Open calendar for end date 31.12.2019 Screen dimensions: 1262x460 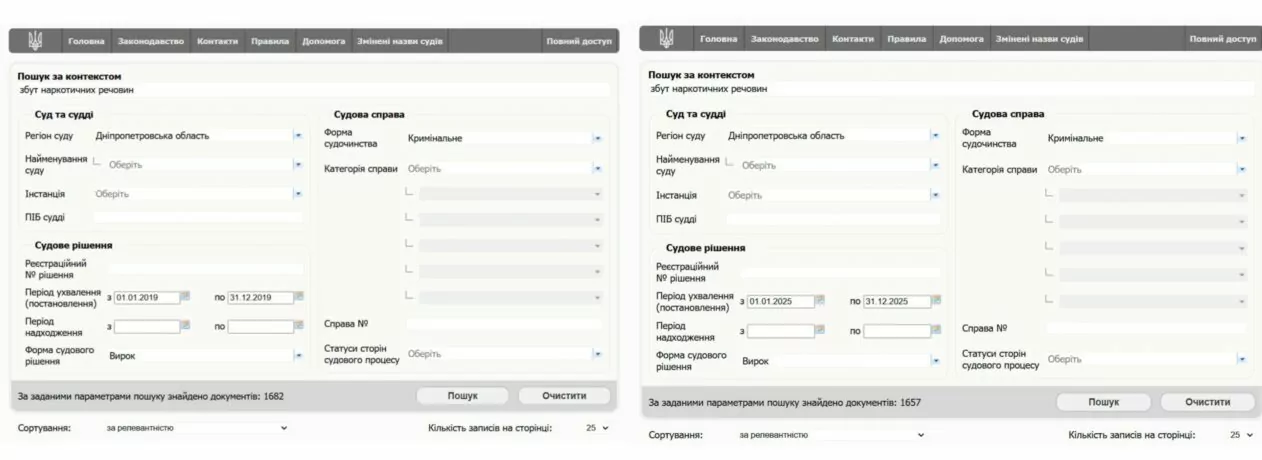[x=299, y=297]
